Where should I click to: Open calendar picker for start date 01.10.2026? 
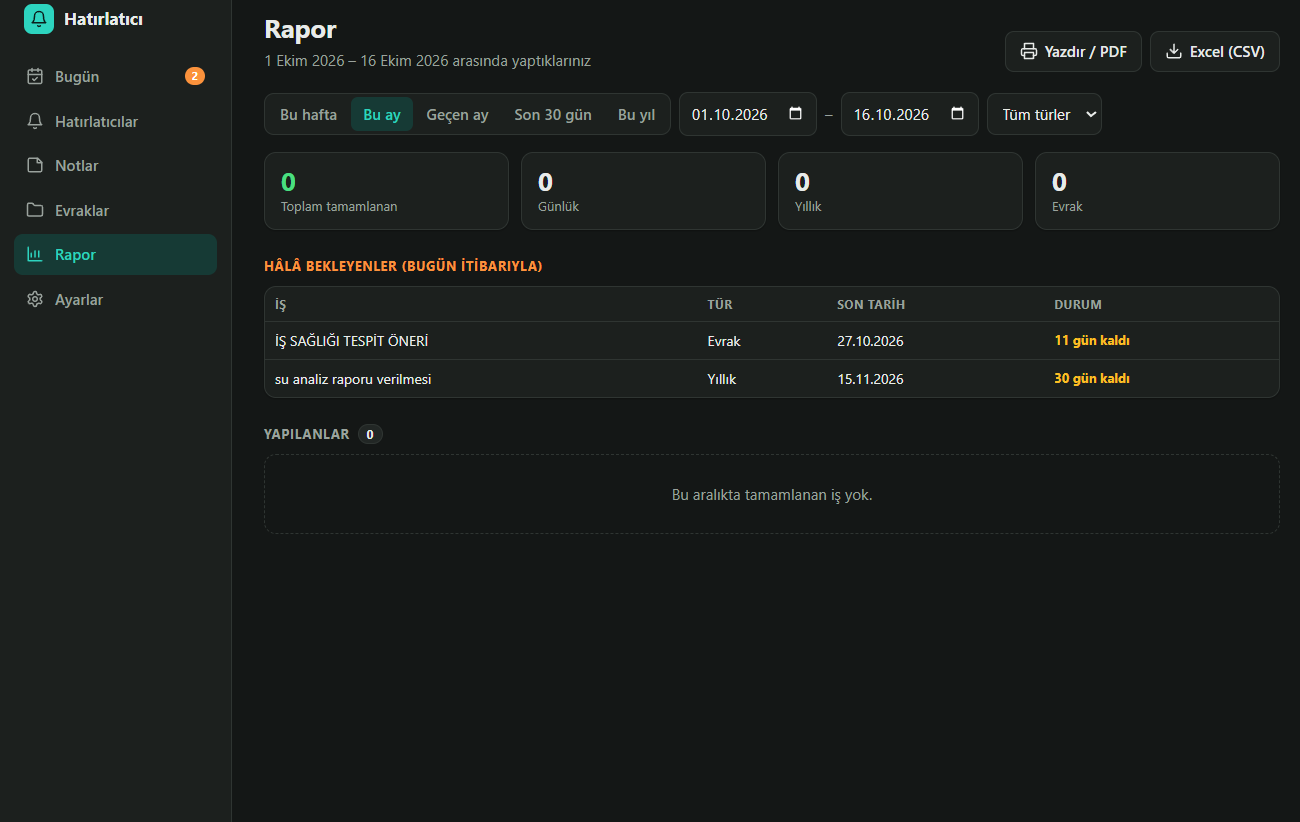point(796,114)
